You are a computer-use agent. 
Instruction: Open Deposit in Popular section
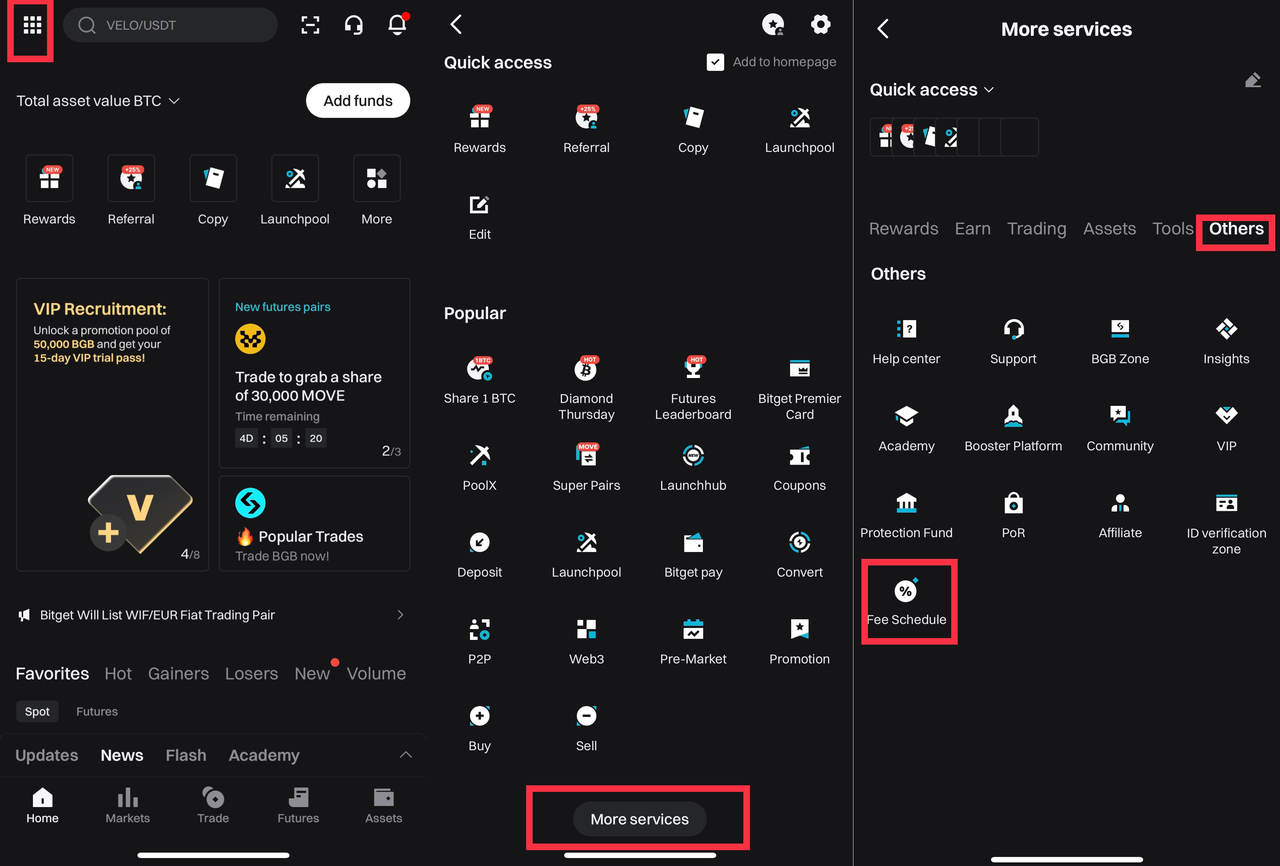[479, 555]
